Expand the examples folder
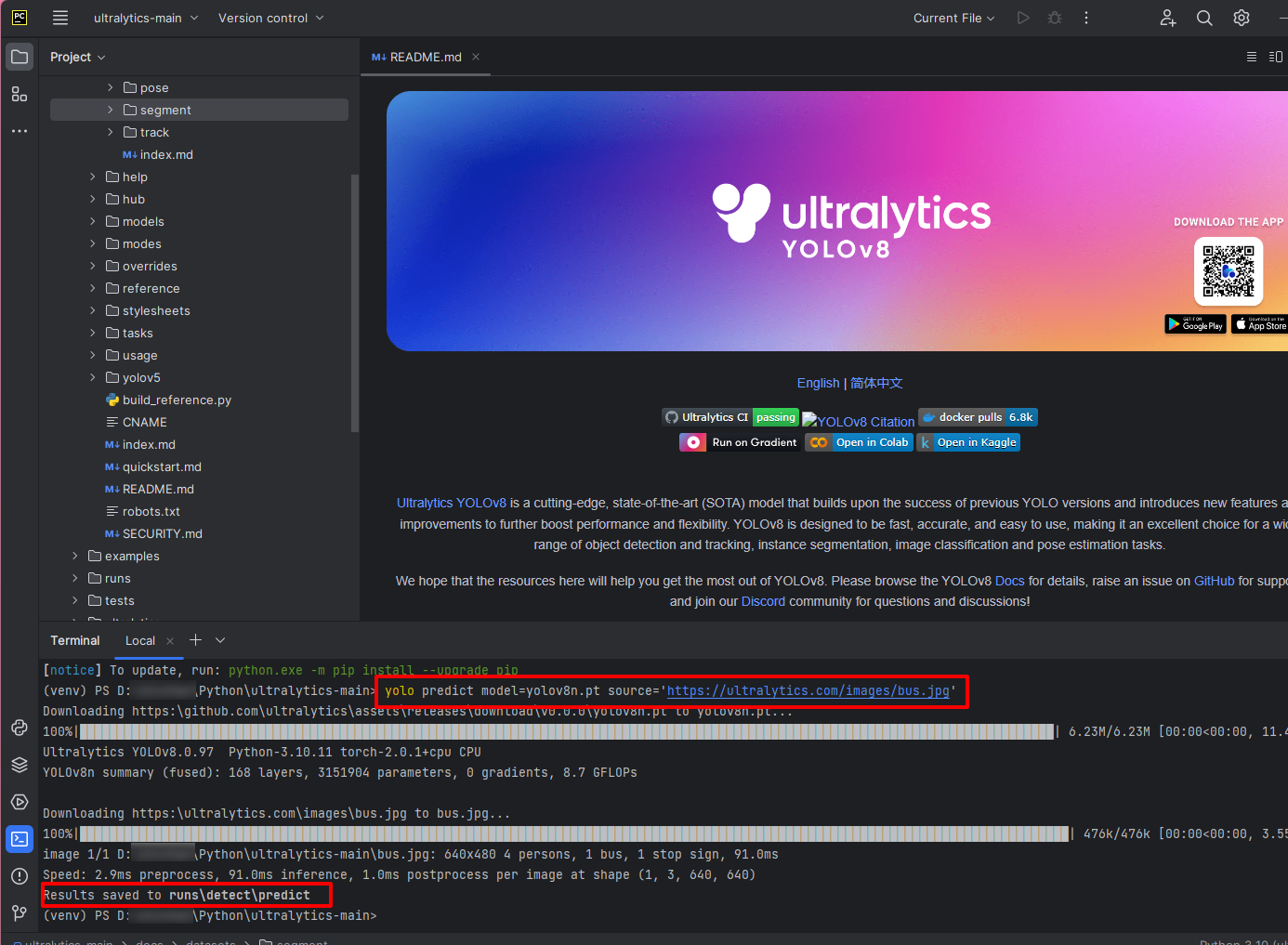Image resolution: width=1288 pixels, height=945 pixels. pyautogui.click(x=75, y=556)
